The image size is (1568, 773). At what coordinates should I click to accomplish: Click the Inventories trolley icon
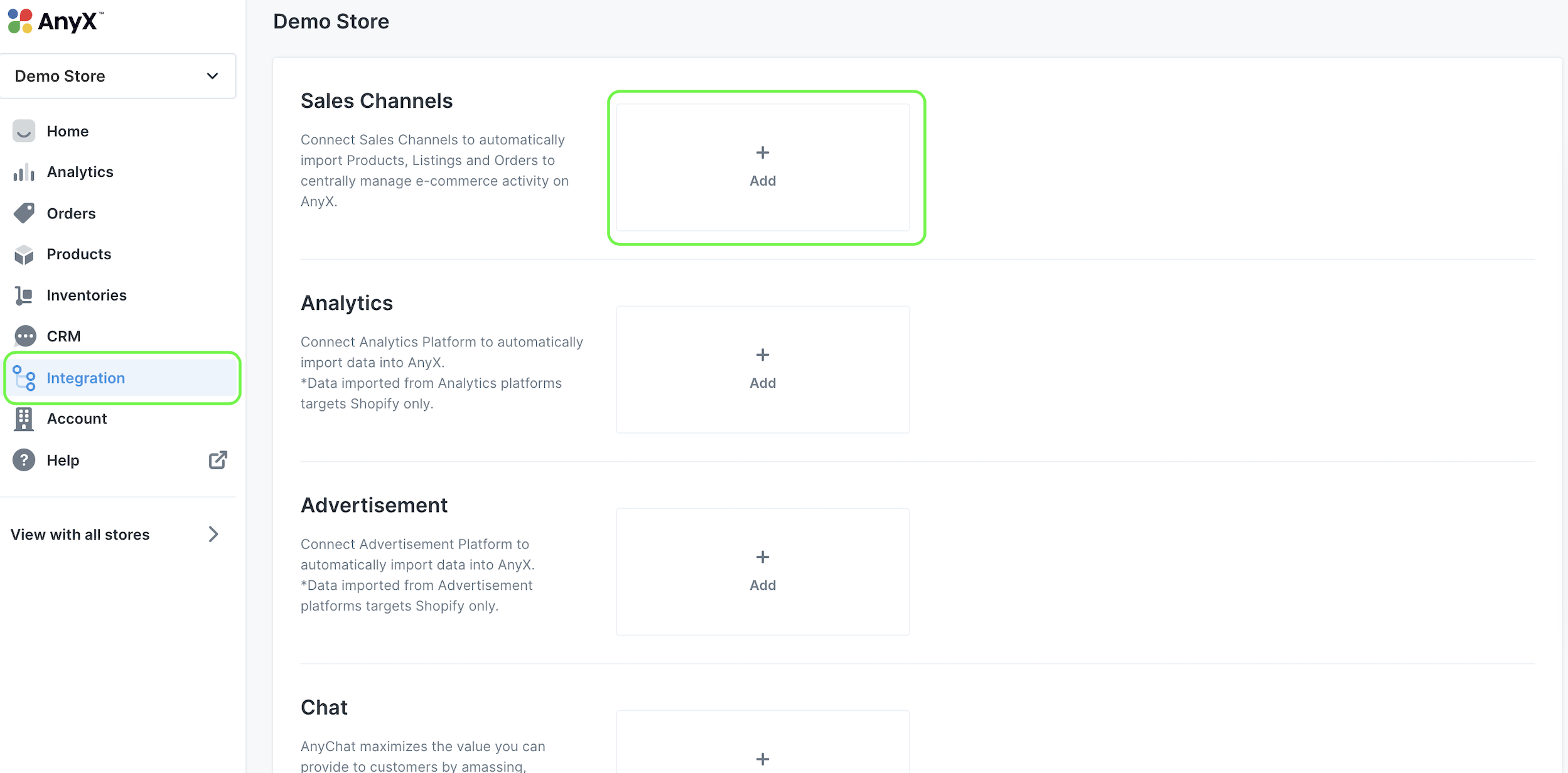24,296
